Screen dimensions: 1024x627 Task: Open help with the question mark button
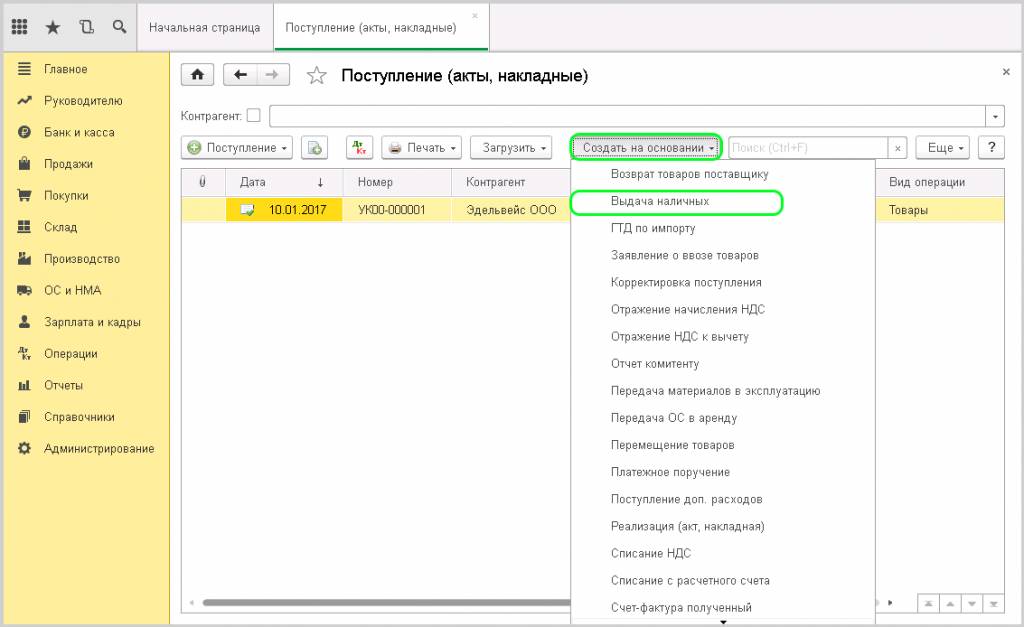(991, 148)
